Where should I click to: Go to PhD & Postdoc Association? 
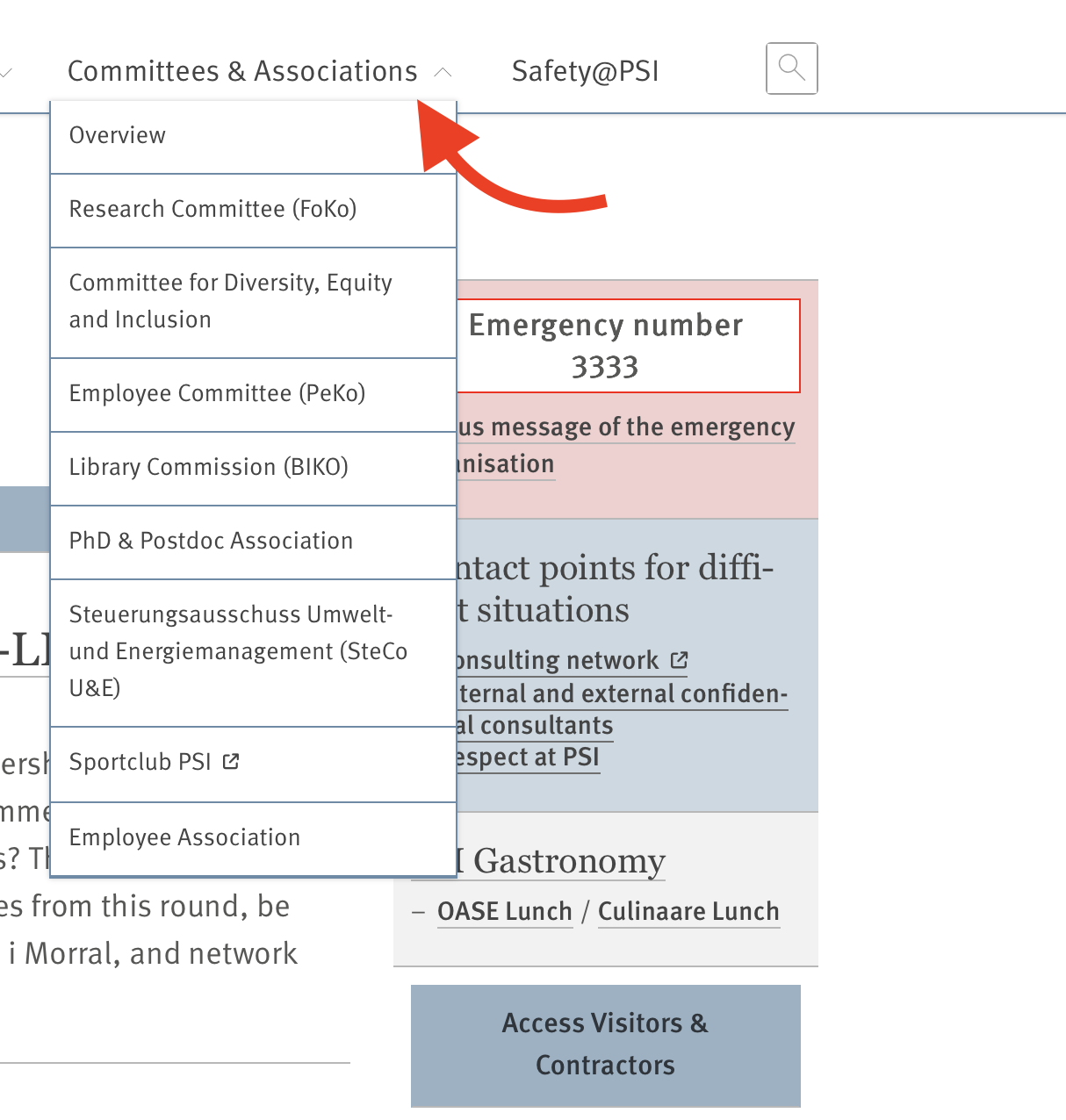pyautogui.click(x=211, y=541)
